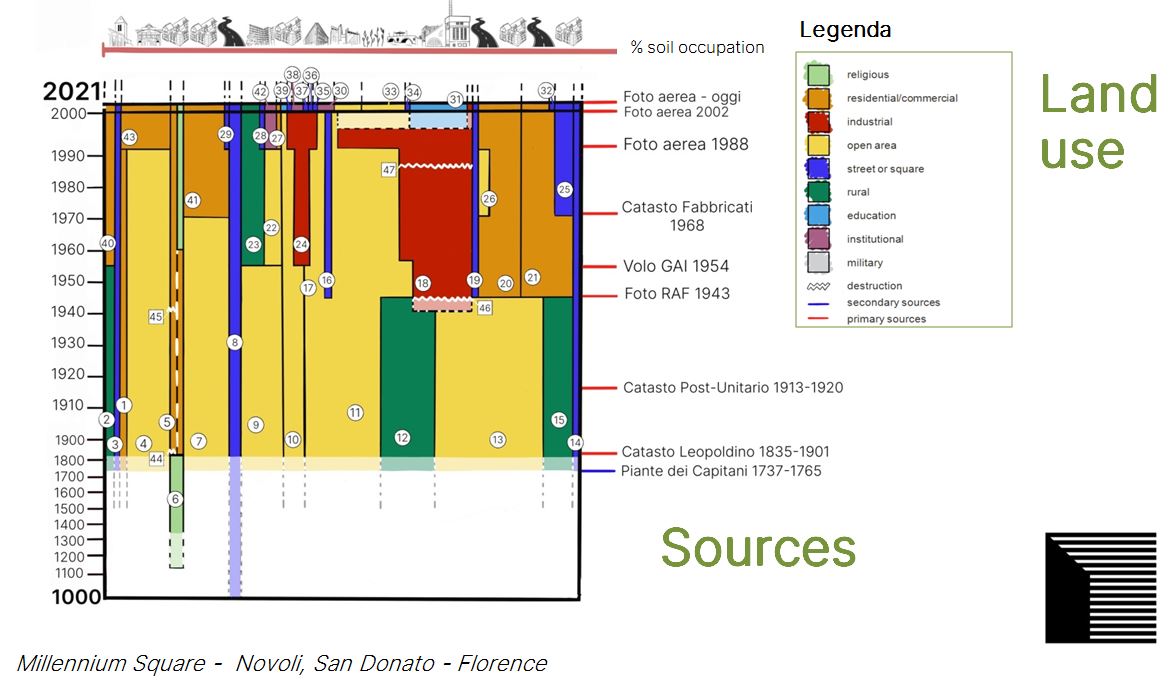
Task: Click the primary sources red line symbol
Action: (818, 319)
